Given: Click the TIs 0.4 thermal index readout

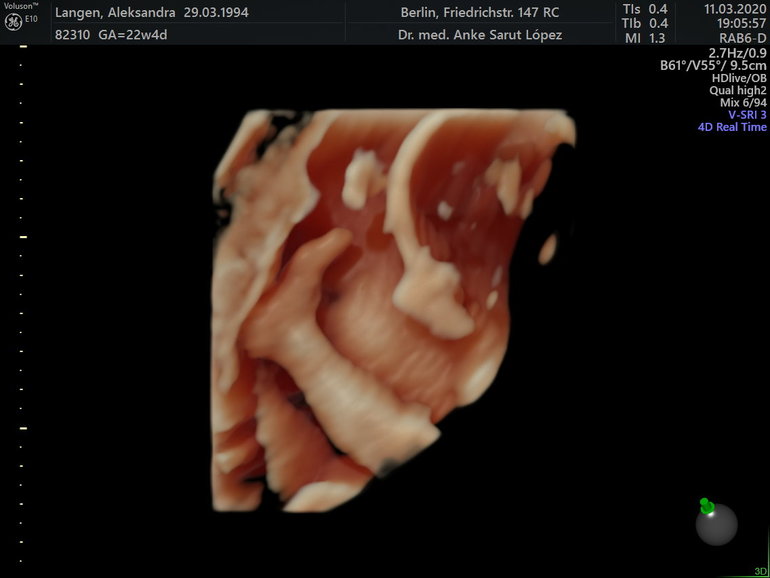Looking at the screenshot, I should (x=646, y=9).
